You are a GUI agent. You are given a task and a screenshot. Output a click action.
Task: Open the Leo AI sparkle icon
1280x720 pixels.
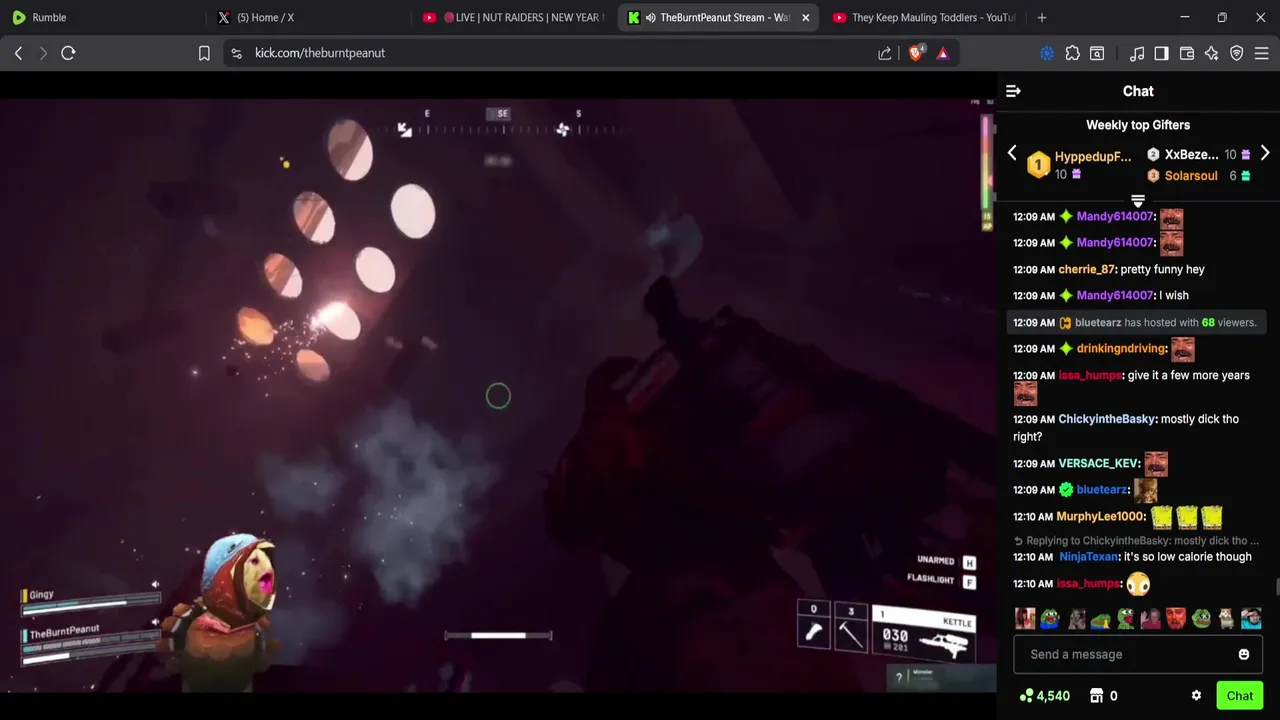[x=1212, y=53]
